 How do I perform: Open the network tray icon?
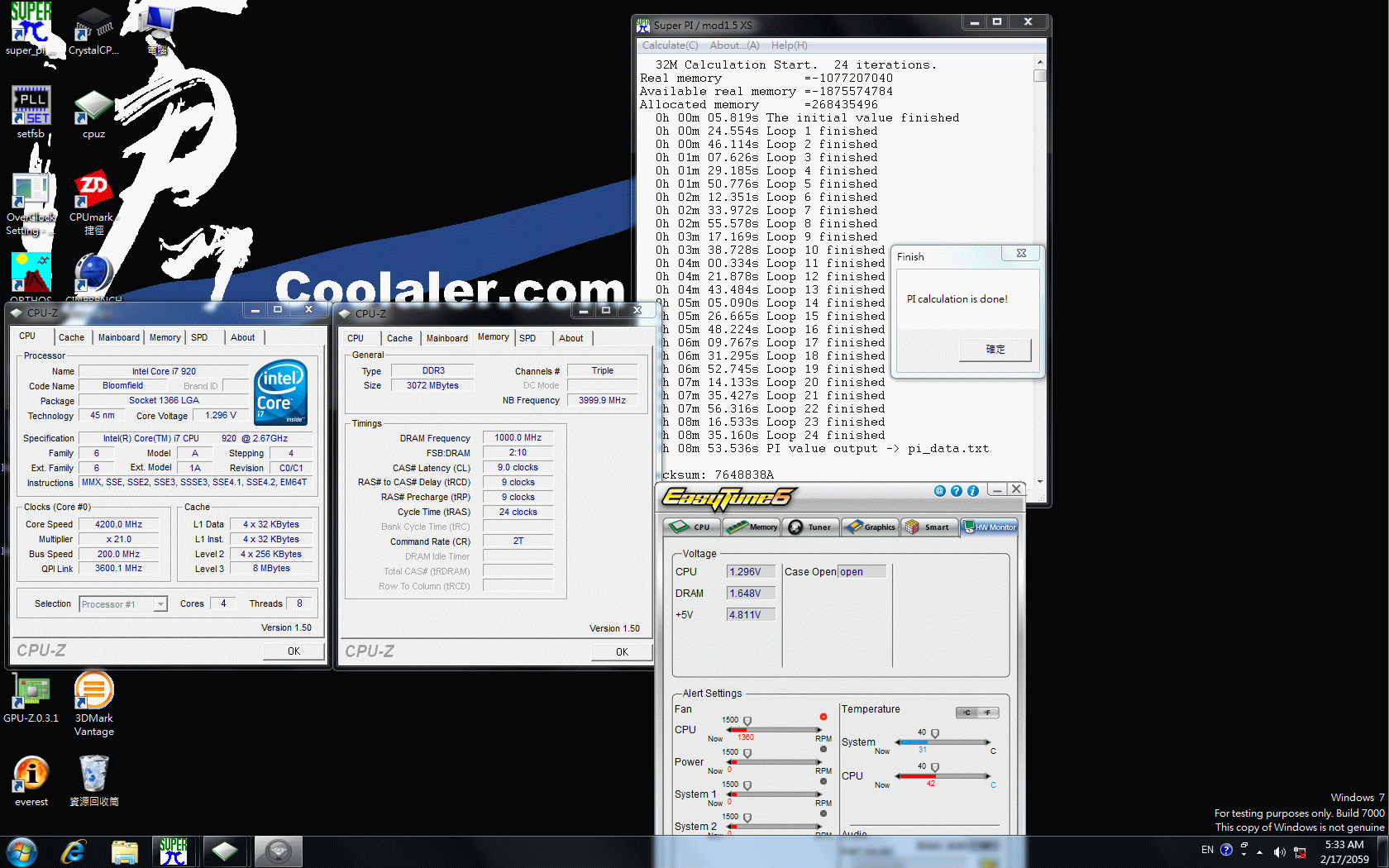click(1300, 851)
